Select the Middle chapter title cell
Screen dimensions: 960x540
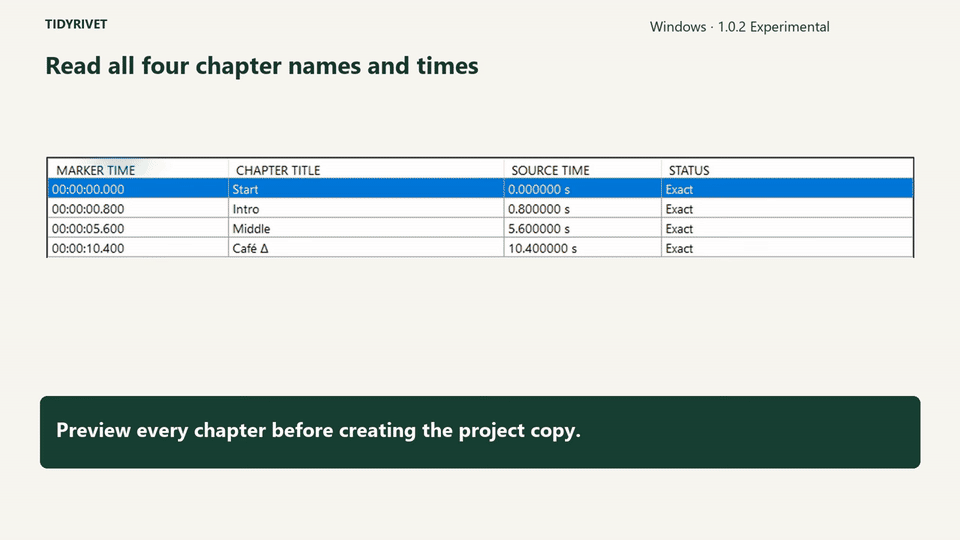366,228
